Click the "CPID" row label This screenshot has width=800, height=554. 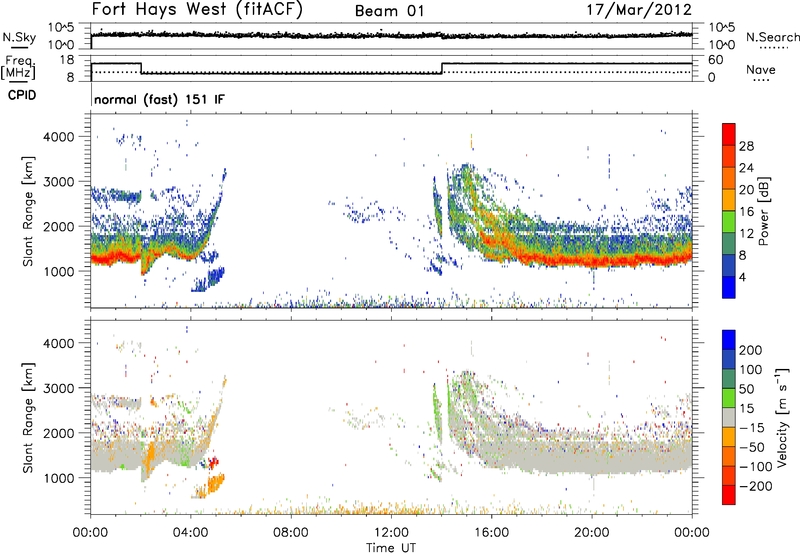(22, 95)
